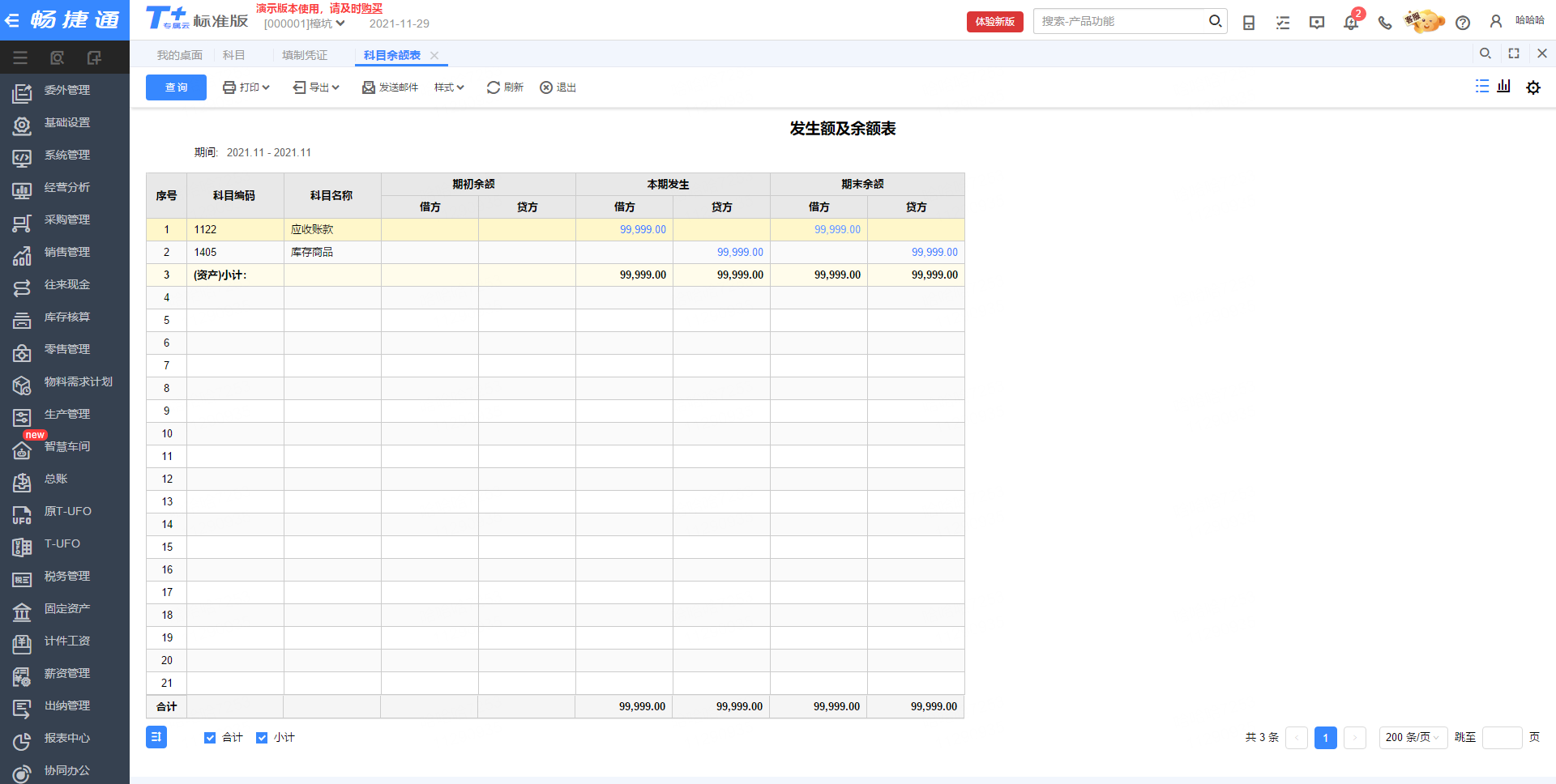Image resolution: width=1556 pixels, height=784 pixels.
Task: Open notification bell with badge
Action: click(1351, 21)
